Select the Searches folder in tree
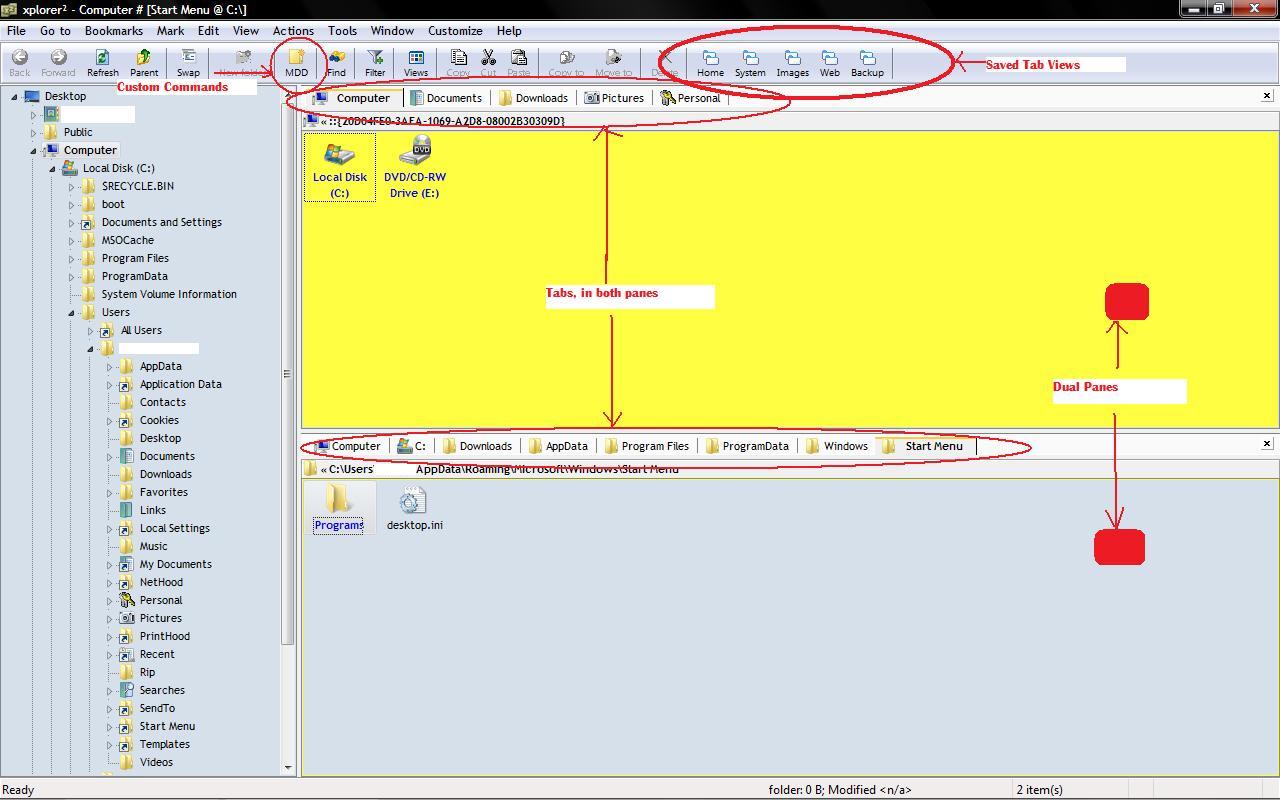The image size is (1280, 800). [x=161, y=690]
